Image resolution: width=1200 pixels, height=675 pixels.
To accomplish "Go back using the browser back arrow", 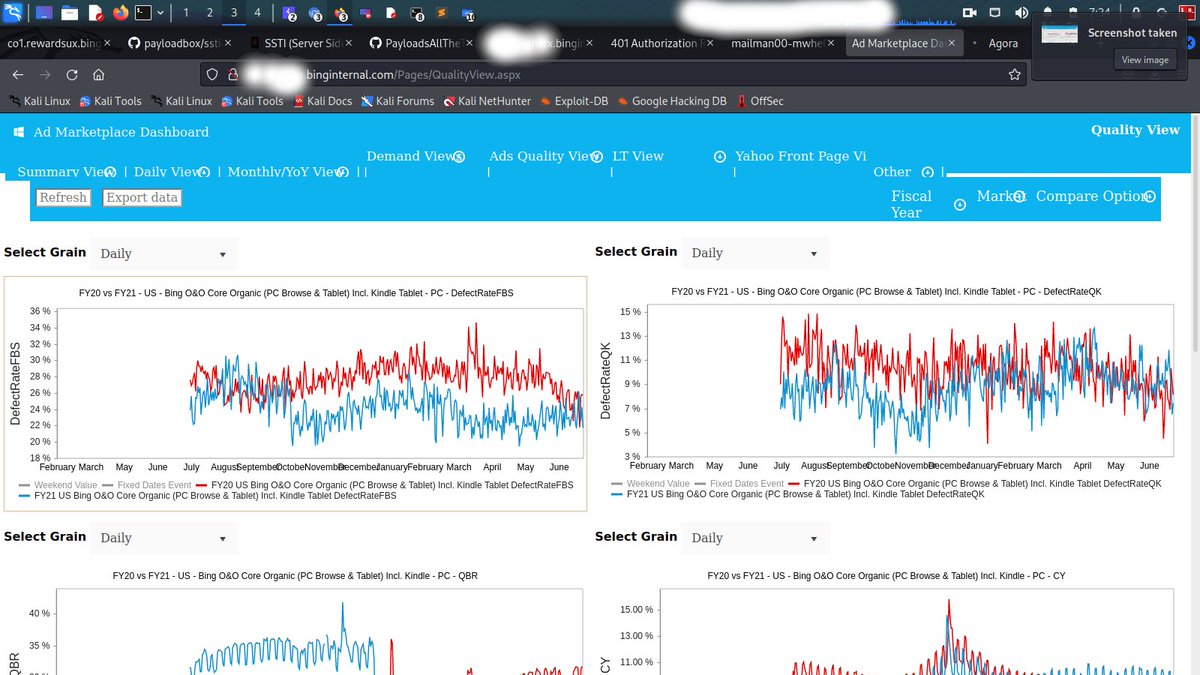I will pyautogui.click(x=19, y=74).
